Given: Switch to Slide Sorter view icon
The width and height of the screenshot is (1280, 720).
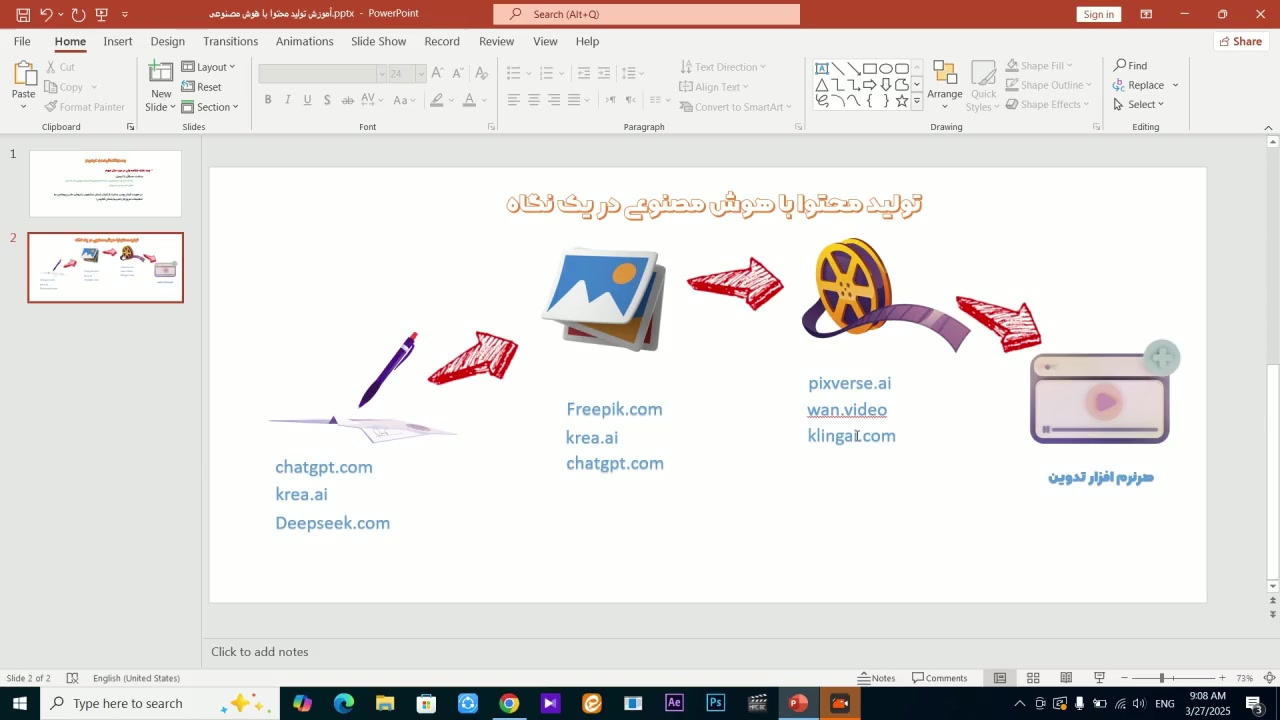Looking at the screenshot, I should click(x=1033, y=678).
